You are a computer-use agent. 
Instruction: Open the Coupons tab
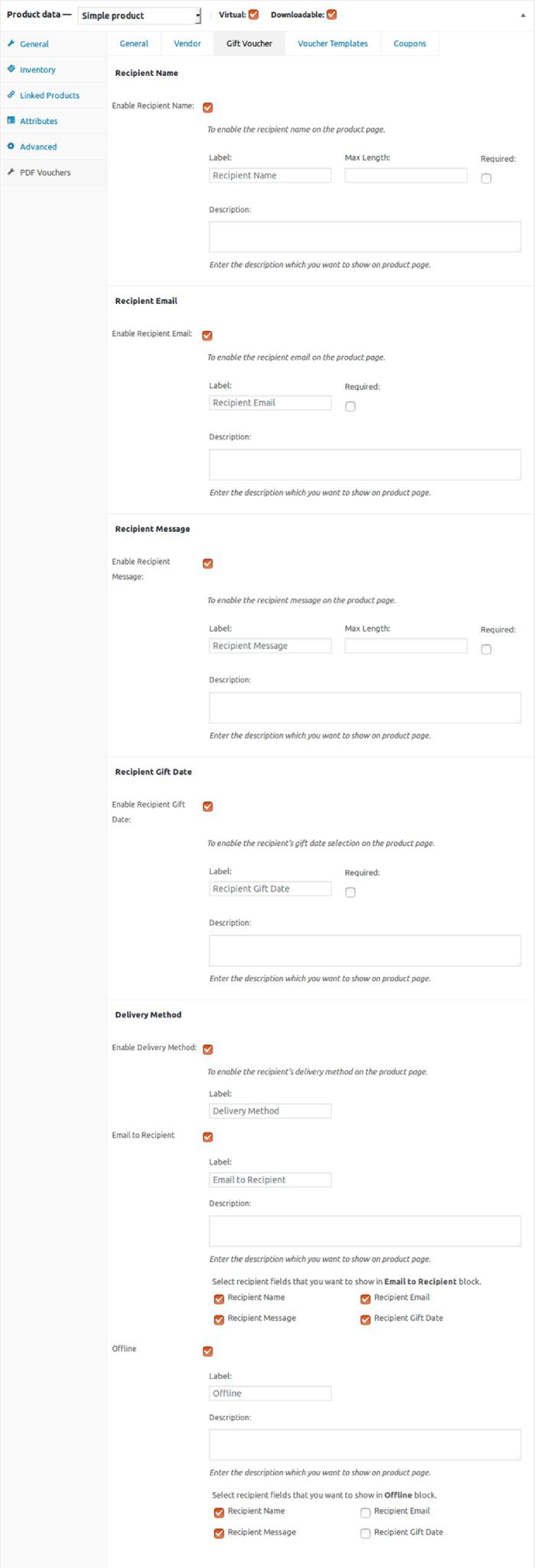coord(409,43)
